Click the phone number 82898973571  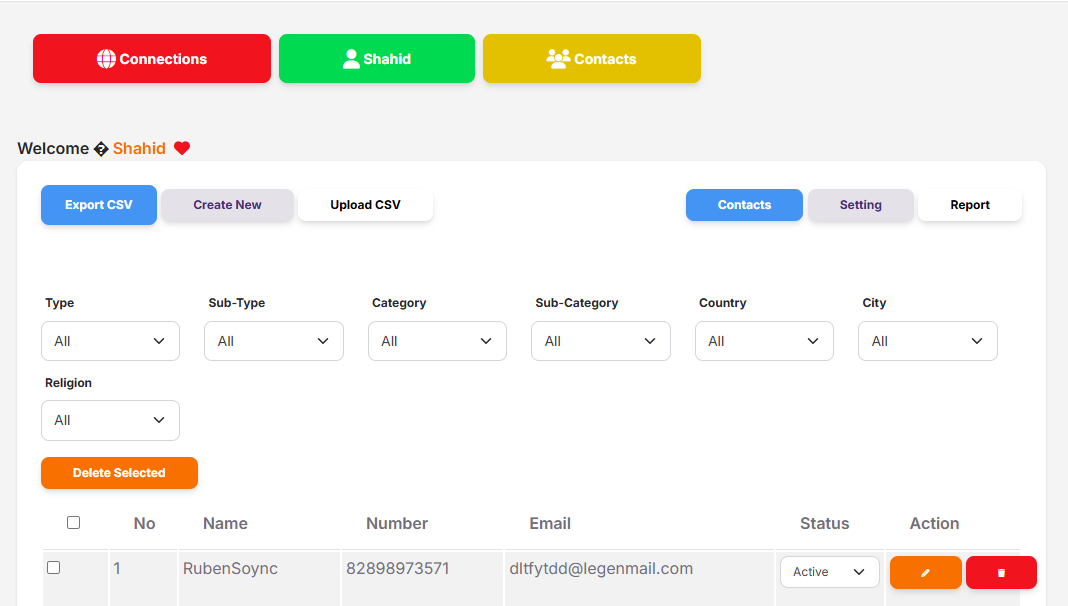[398, 569]
